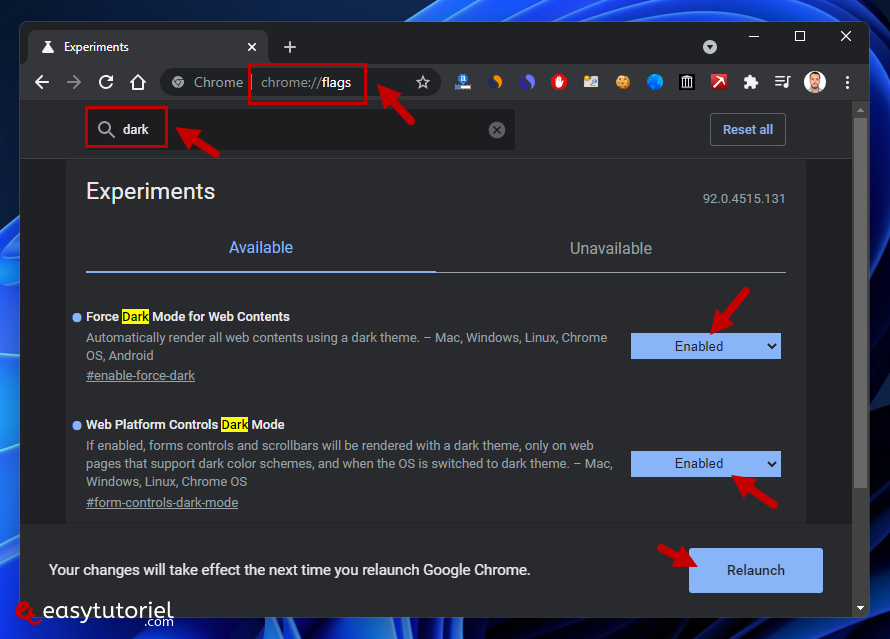Screen dimensions: 890x639
Task: Select the Experiments browser tab
Action: click(x=148, y=47)
